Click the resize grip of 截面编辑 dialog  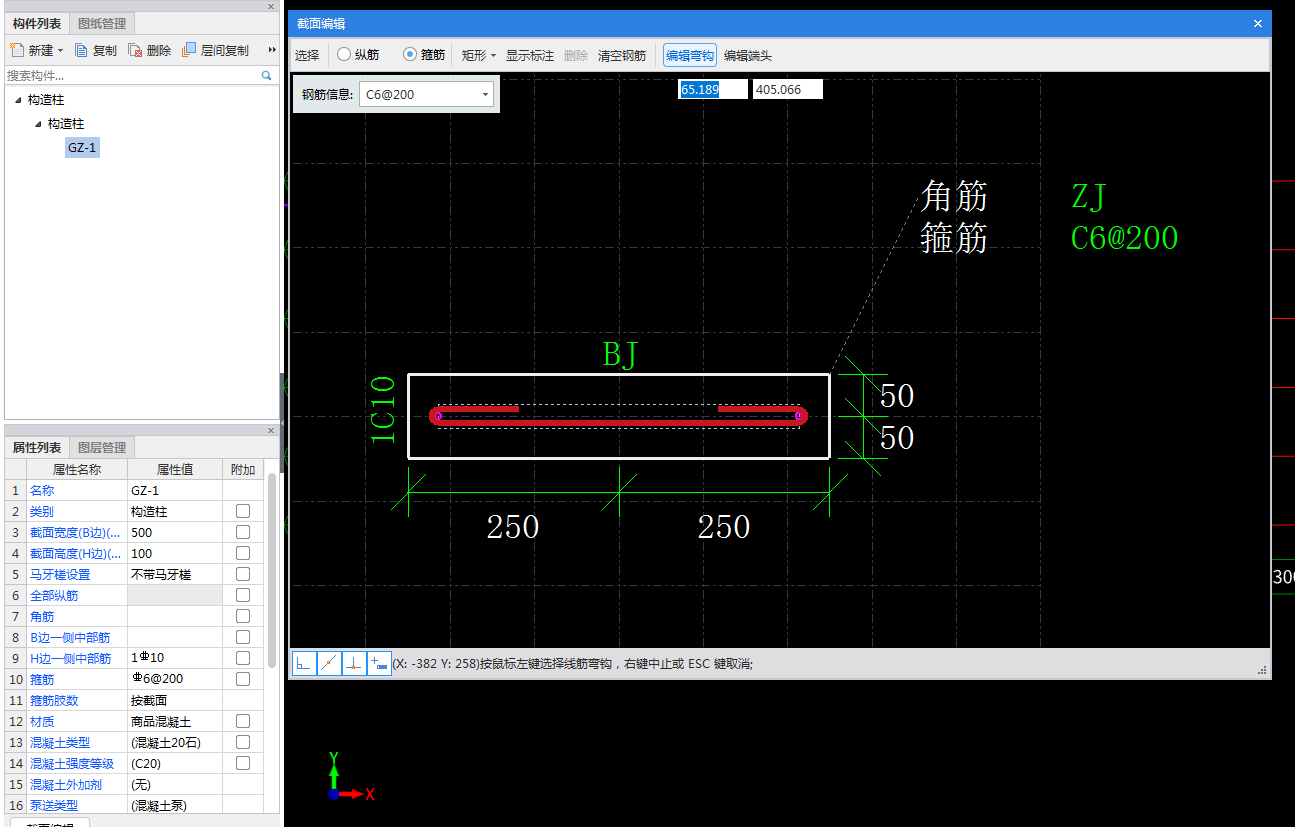(x=1262, y=670)
